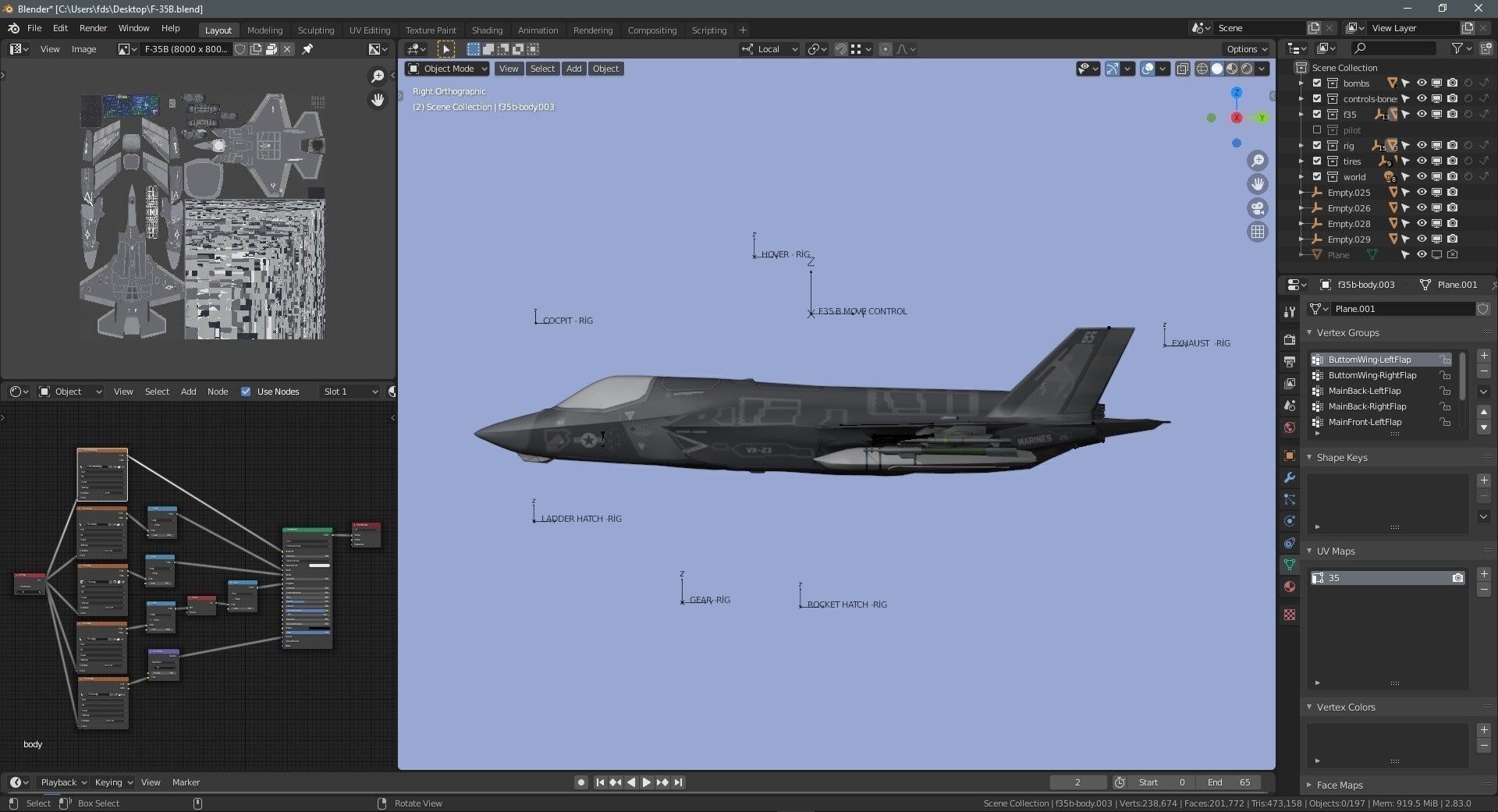Open the Local transform orientation dropdown
1498x812 pixels.
(x=770, y=49)
